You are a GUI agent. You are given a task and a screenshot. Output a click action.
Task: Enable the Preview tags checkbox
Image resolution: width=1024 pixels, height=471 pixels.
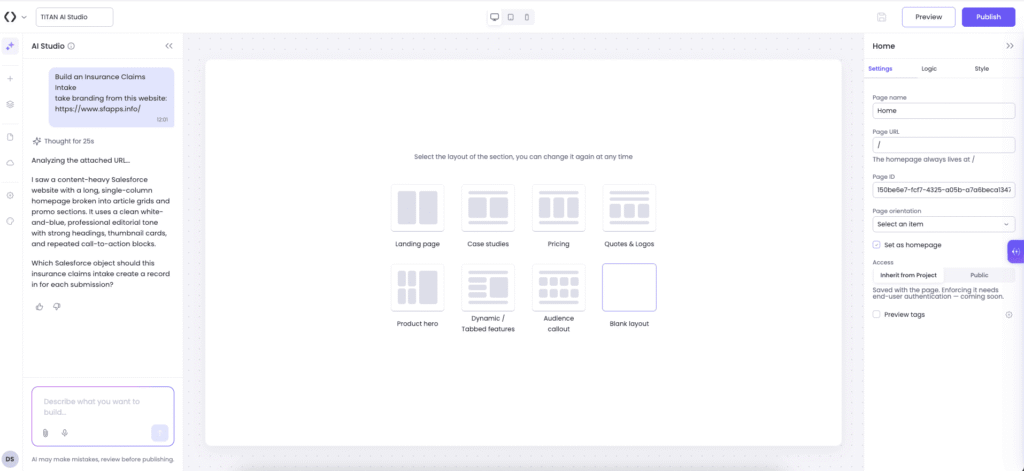pyautogui.click(x=876, y=314)
